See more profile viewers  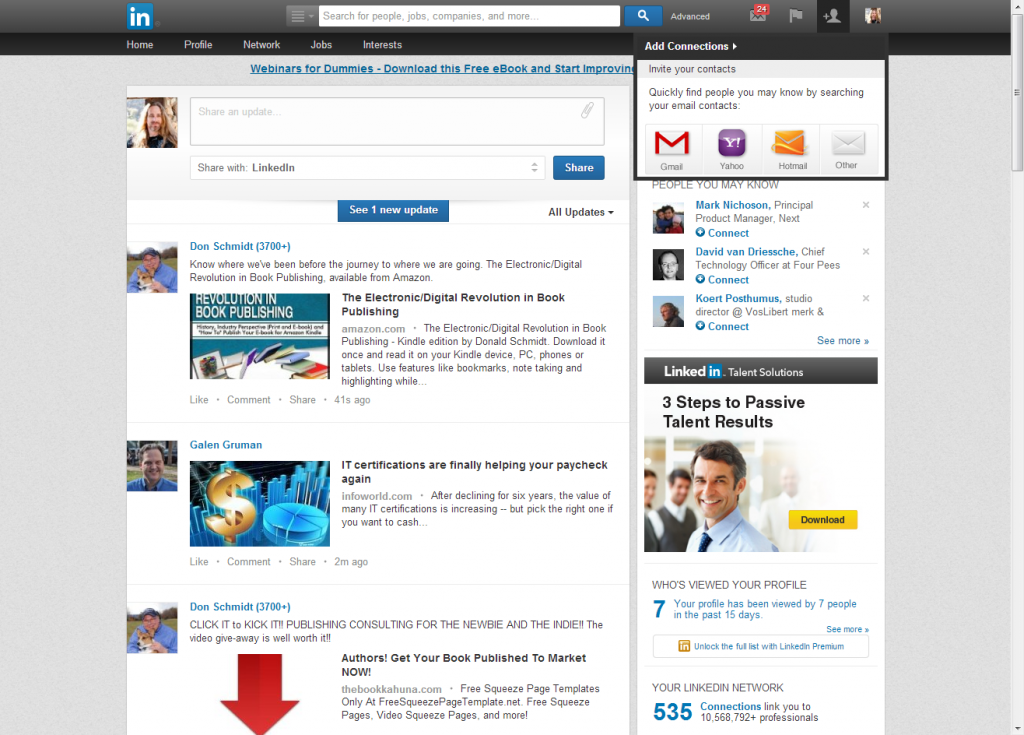coord(847,629)
